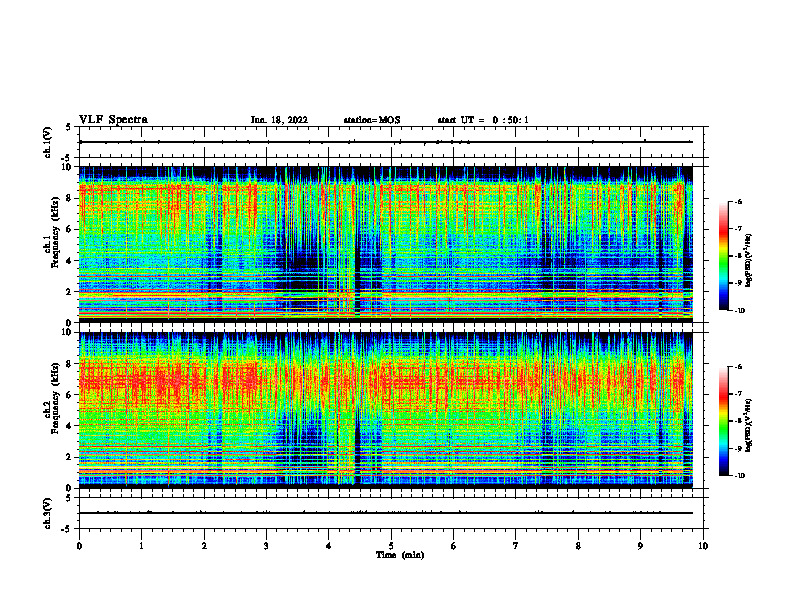792x612 pixels.
Task: Click the "-6" value on the ch.2 colorbar
Action: tap(739, 367)
